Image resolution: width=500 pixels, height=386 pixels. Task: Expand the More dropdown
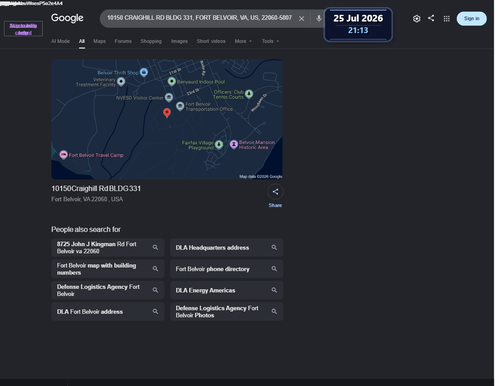[x=243, y=41]
